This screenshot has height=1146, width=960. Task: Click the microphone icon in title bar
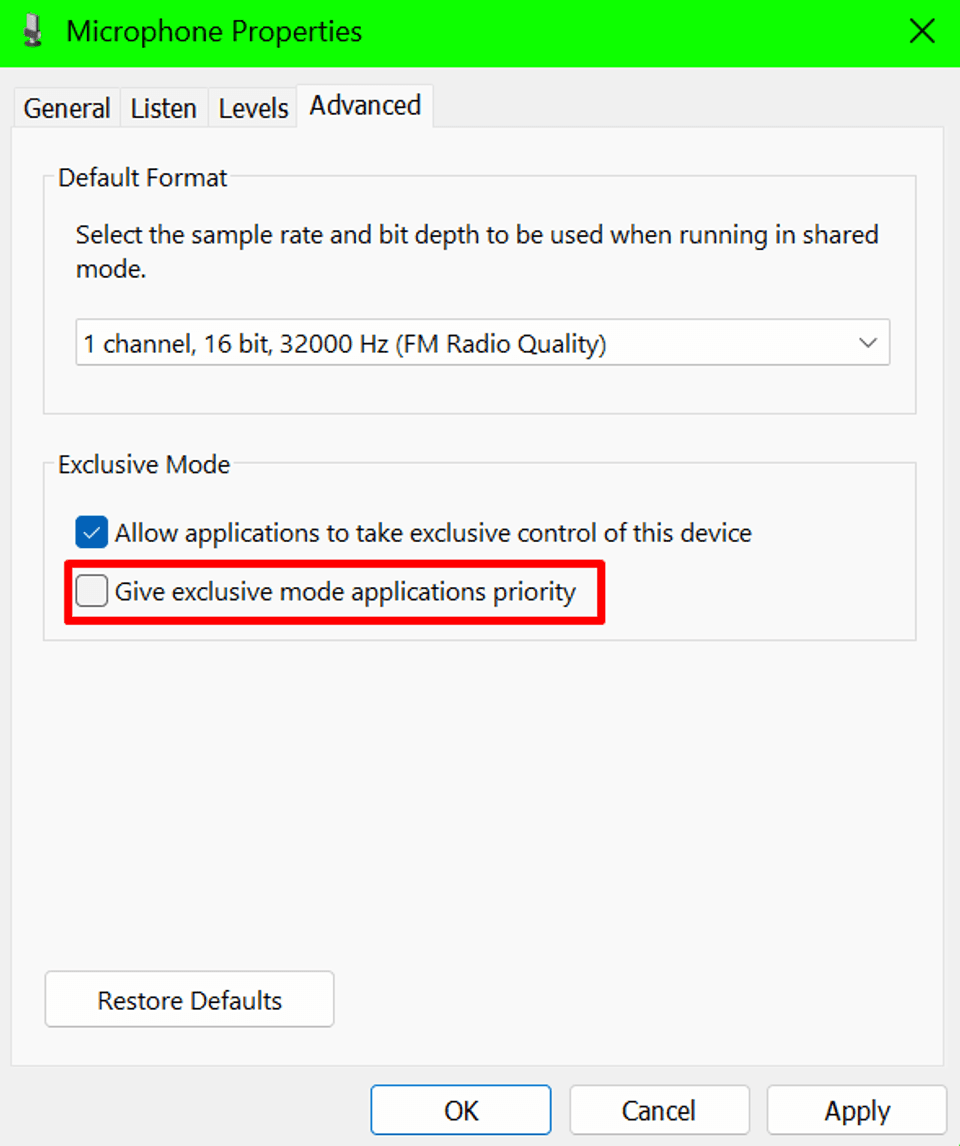click(32, 31)
